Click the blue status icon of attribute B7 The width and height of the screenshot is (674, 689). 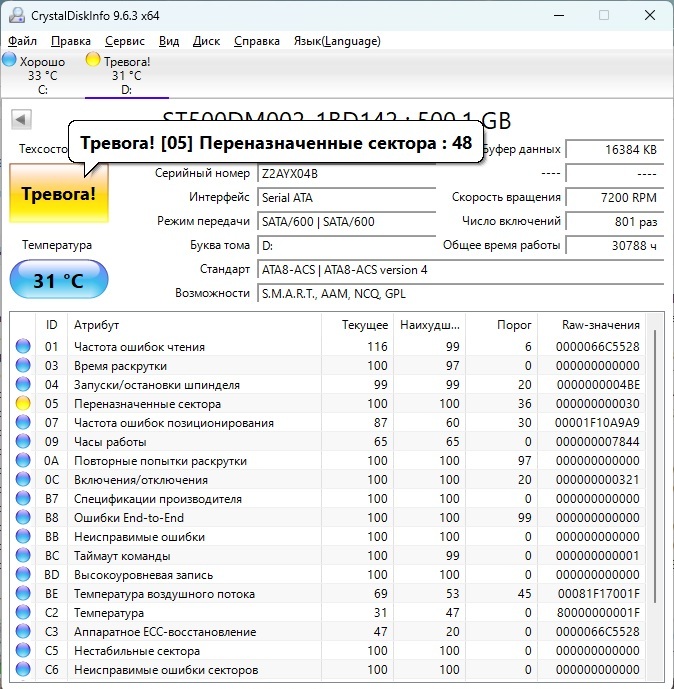pos(23,498)
